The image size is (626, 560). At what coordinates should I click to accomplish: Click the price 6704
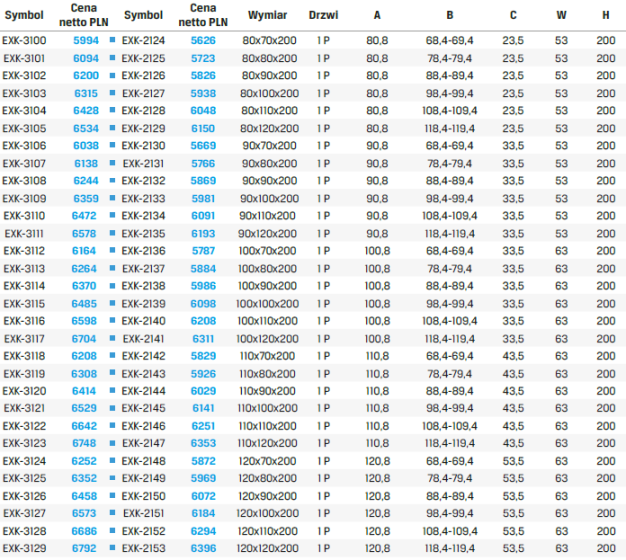pos(84,339)
